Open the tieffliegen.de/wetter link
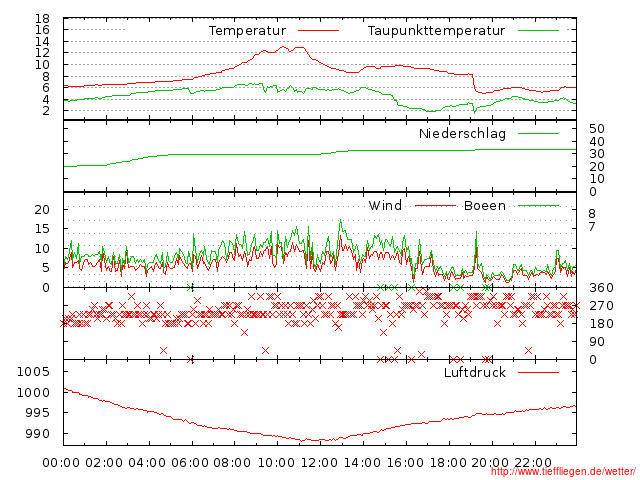640x480 pixels. [x=563, y=472]
